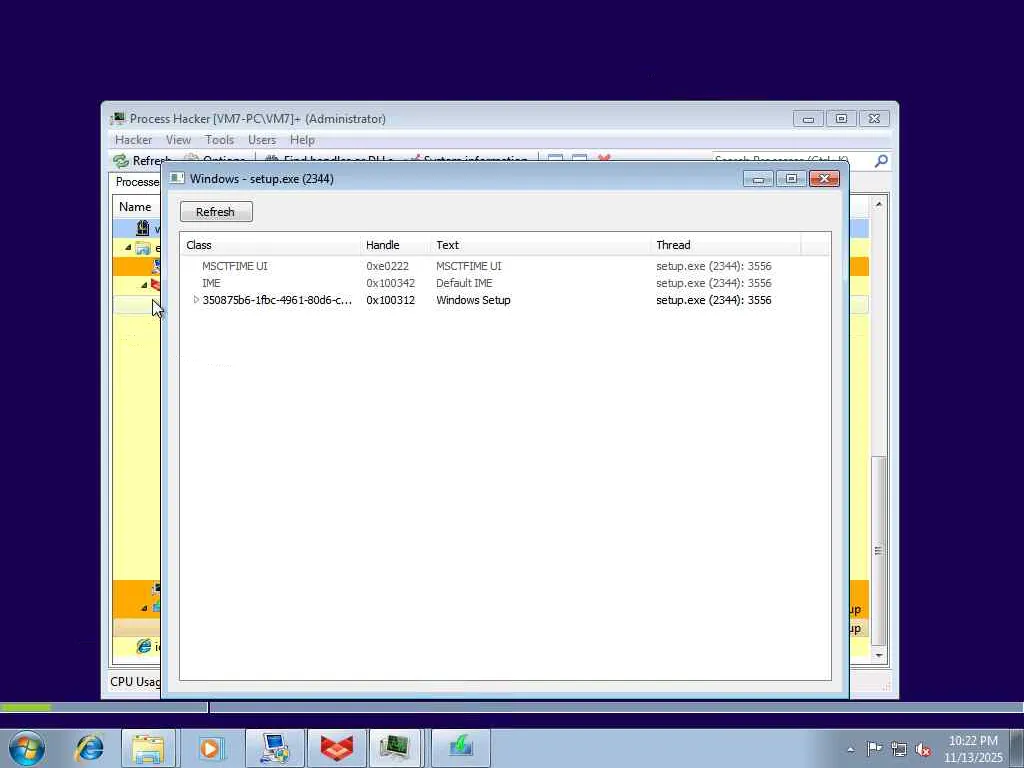Click Process Hacker scrollbar down arrow
This screenshot has width=1024, height=768.
tap(878, 655)
